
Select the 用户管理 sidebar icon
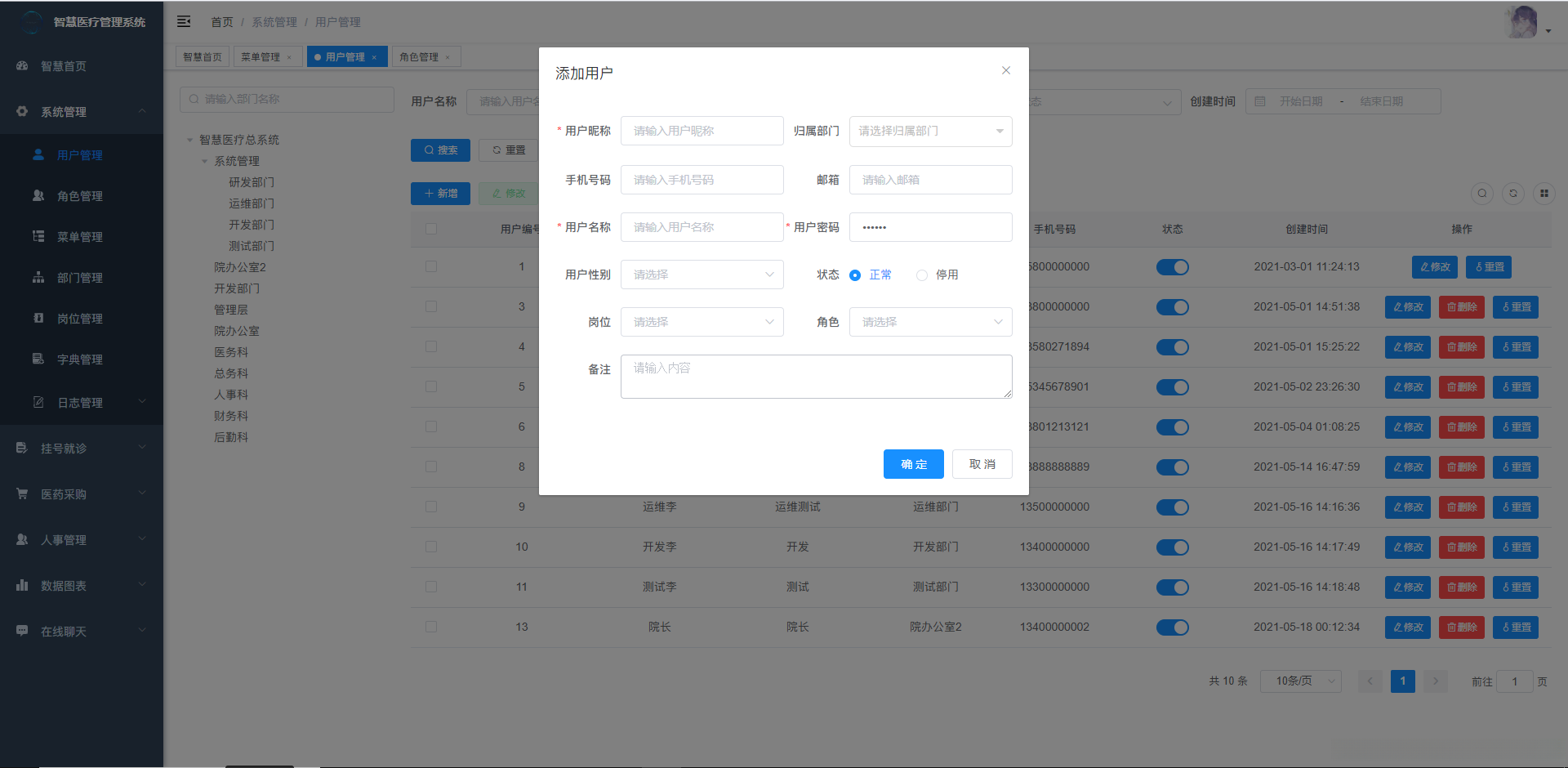38,154
